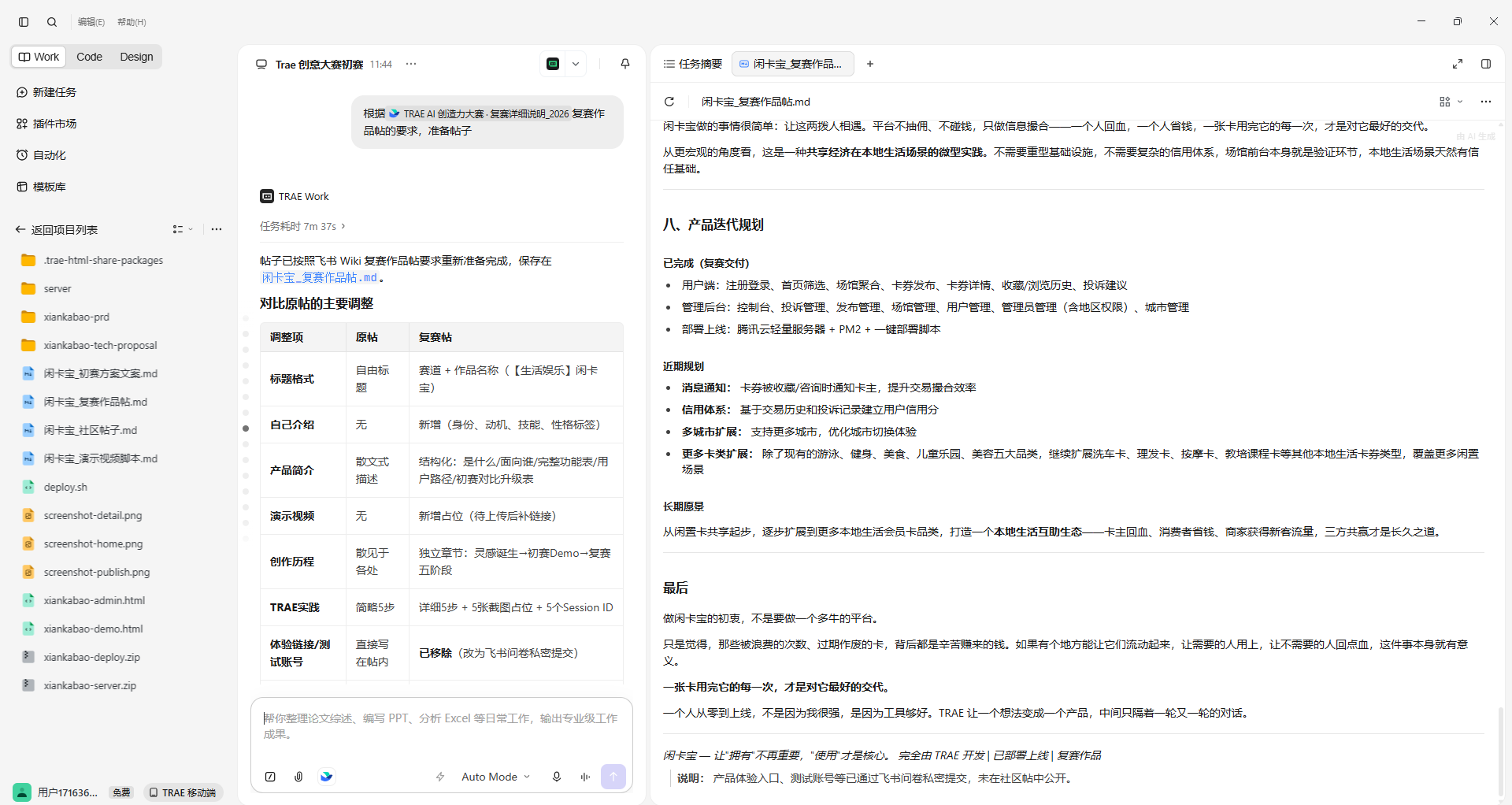
Task: Open file screenshot-home.png
Action: tap(93, 543)
